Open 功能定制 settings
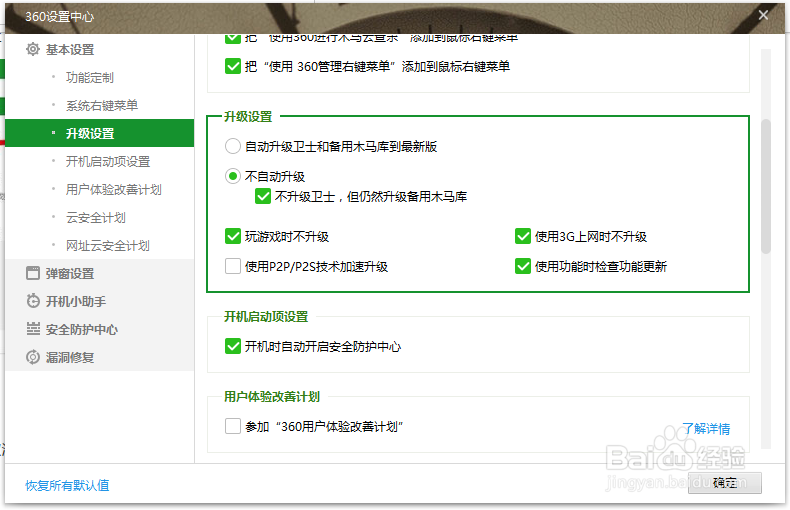790x510 pixels. pyautogui.click(x=89, y=78)
